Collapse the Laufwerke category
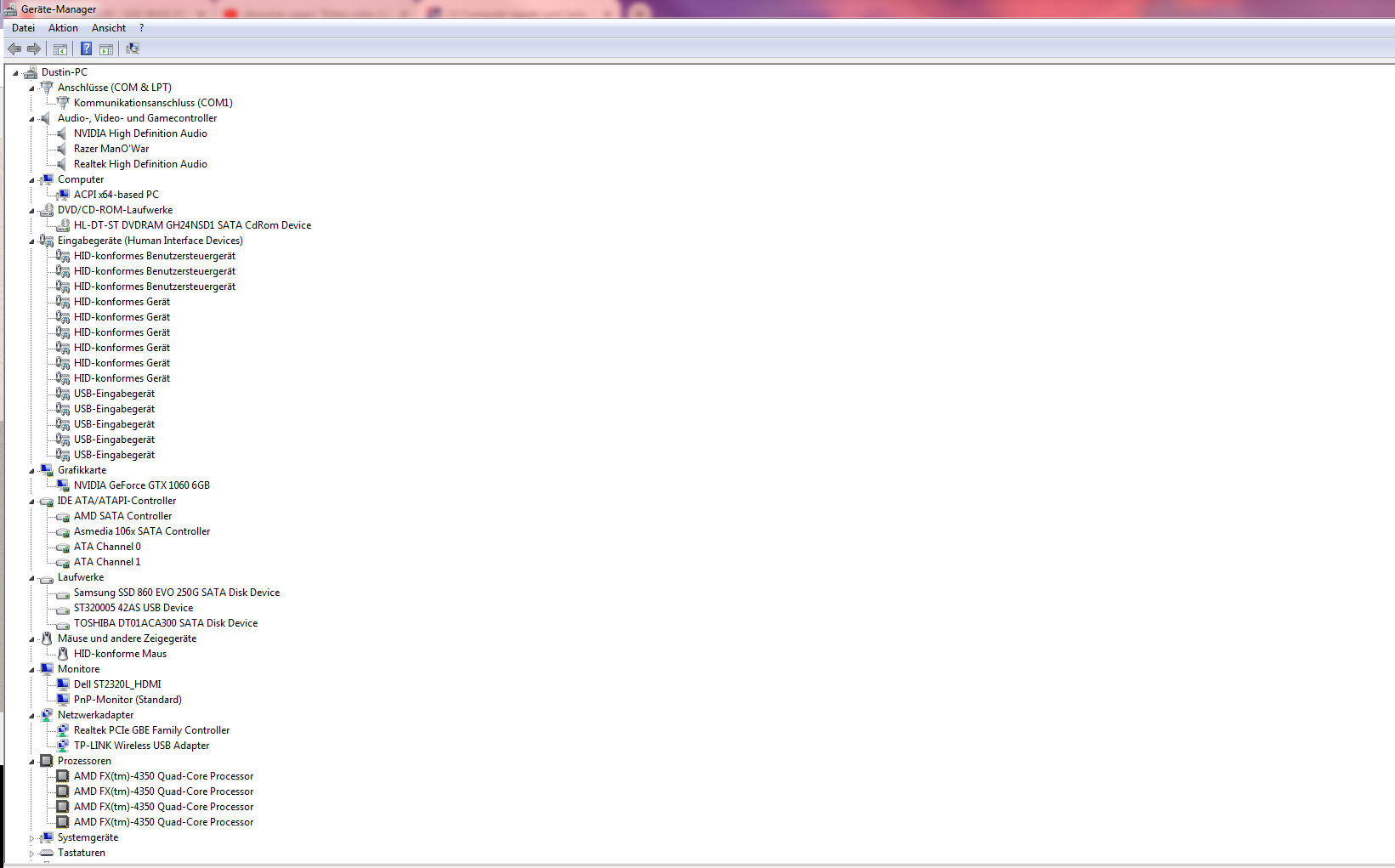Screen dimensions: 1395x868 click(31, 578)
